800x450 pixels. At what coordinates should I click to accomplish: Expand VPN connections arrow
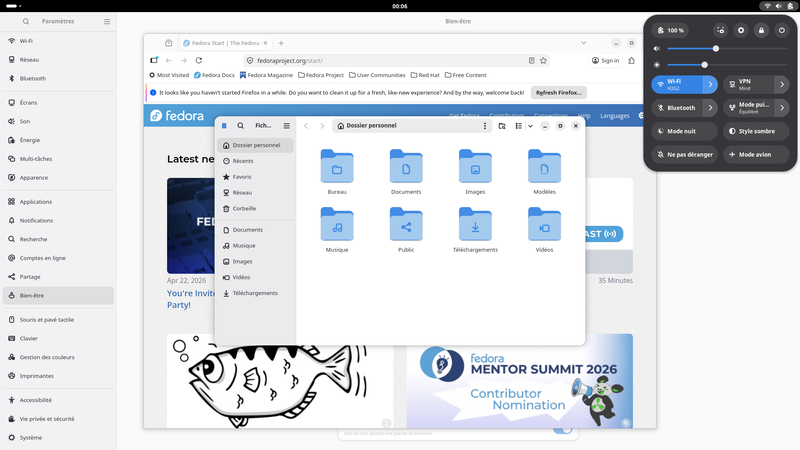point(782,84)
